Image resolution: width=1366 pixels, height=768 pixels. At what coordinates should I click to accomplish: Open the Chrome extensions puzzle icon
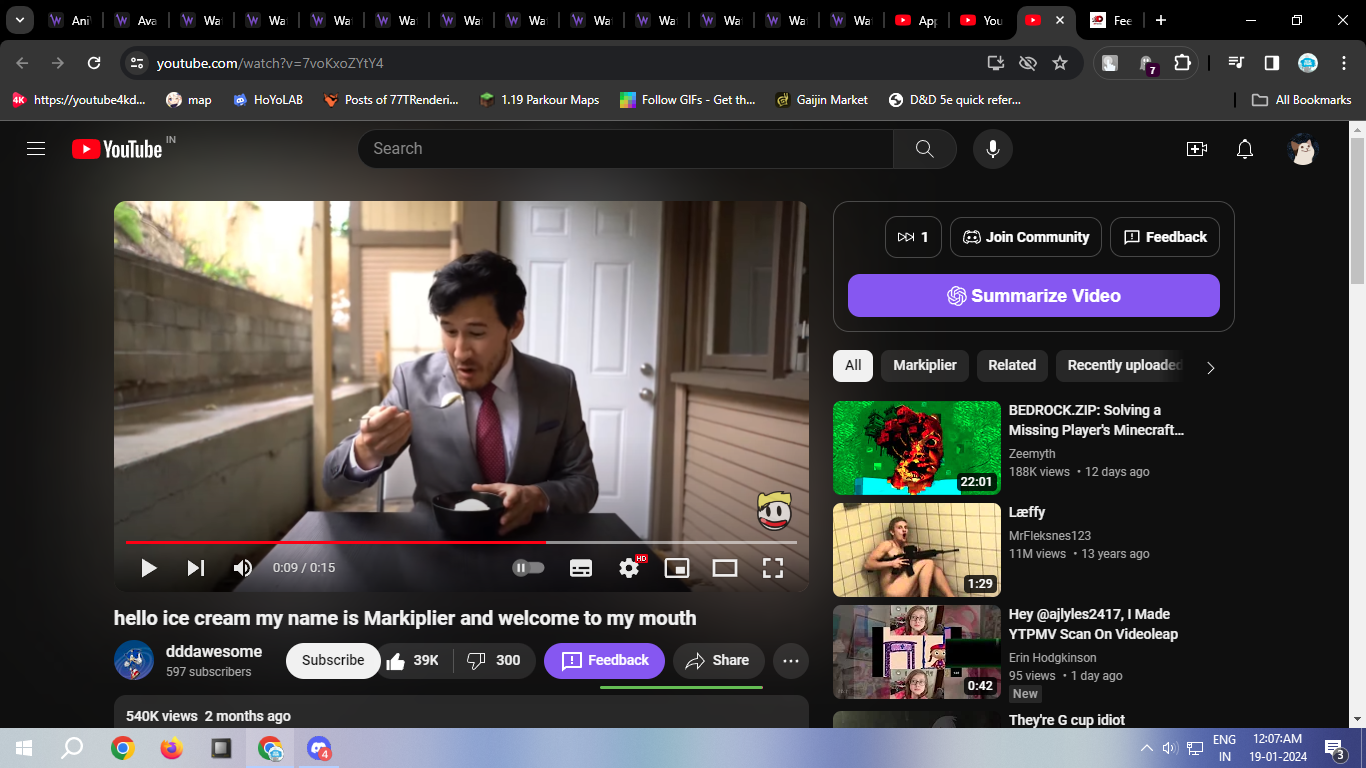coord(1182,63)
